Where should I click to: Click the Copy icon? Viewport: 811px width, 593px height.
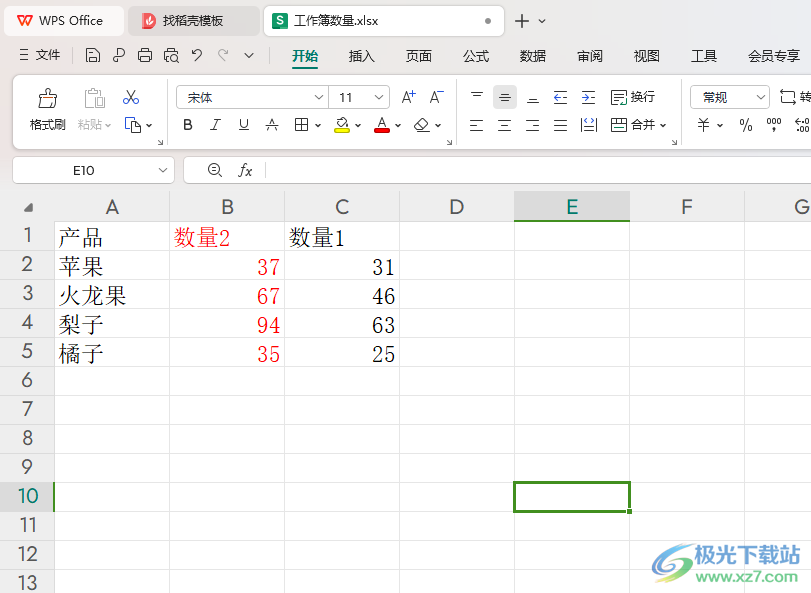click(x=133, y=125)
